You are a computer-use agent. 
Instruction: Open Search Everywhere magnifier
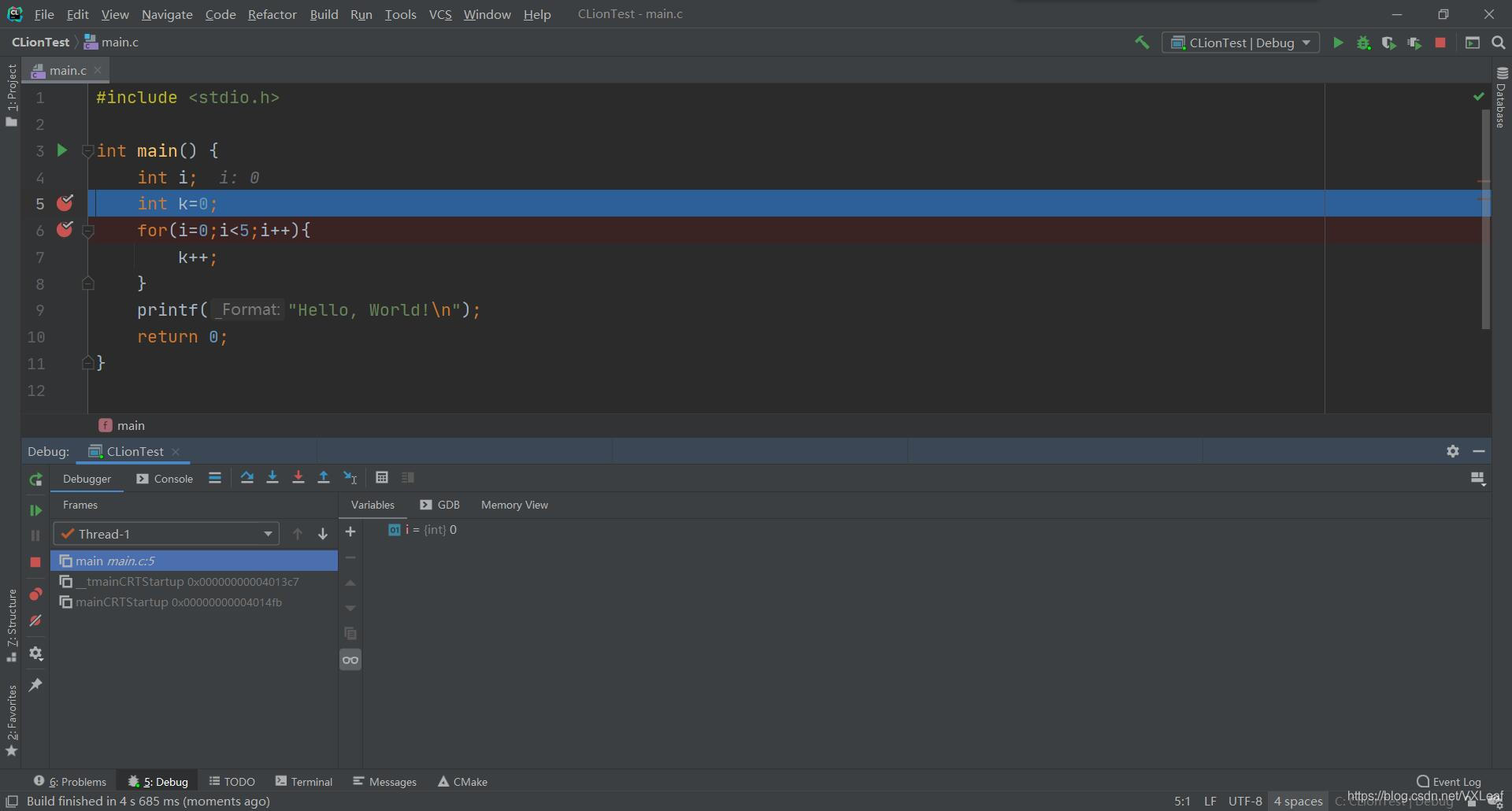(x=1499, y=43)
